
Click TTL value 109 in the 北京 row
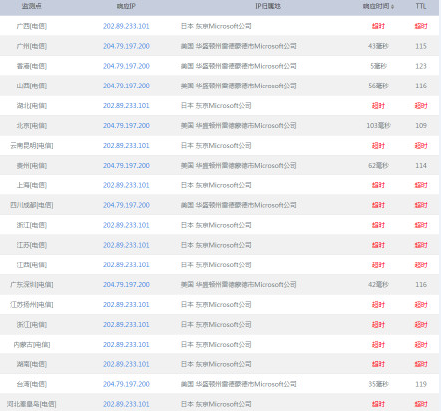(x=421, y=126)
